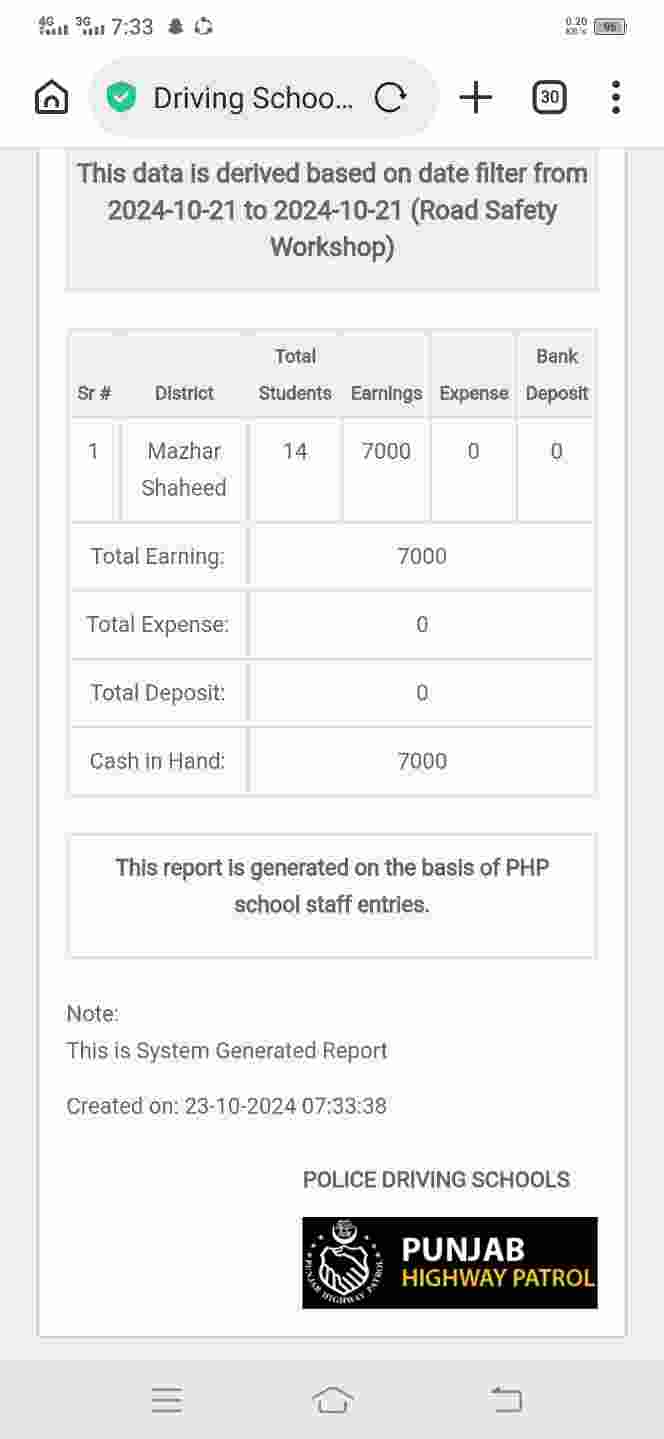Click the Total Students column header
Viewport: 664px width, 1439px height.
(295, 375)
